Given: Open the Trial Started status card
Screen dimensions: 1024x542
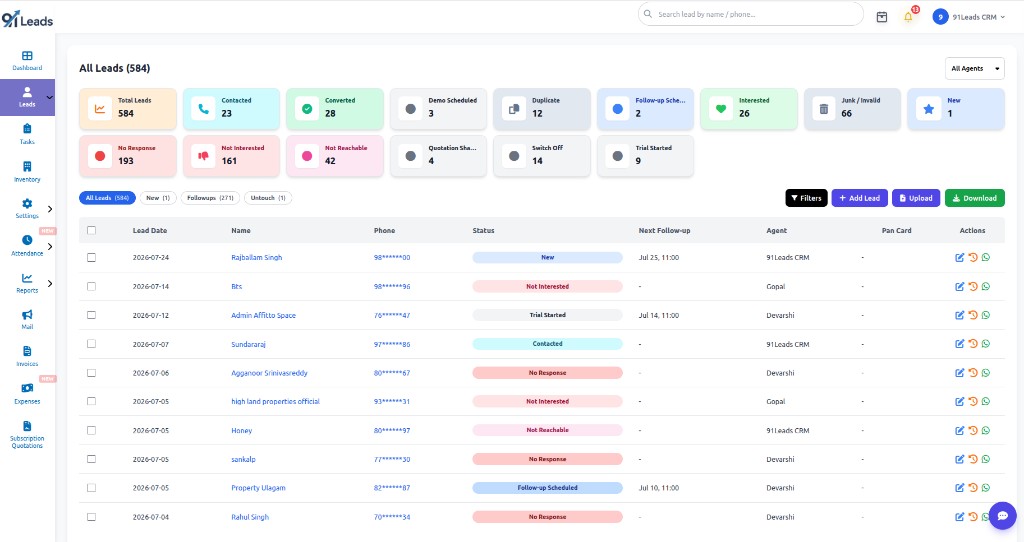Looking at the screenshot, I should point(645,156).
